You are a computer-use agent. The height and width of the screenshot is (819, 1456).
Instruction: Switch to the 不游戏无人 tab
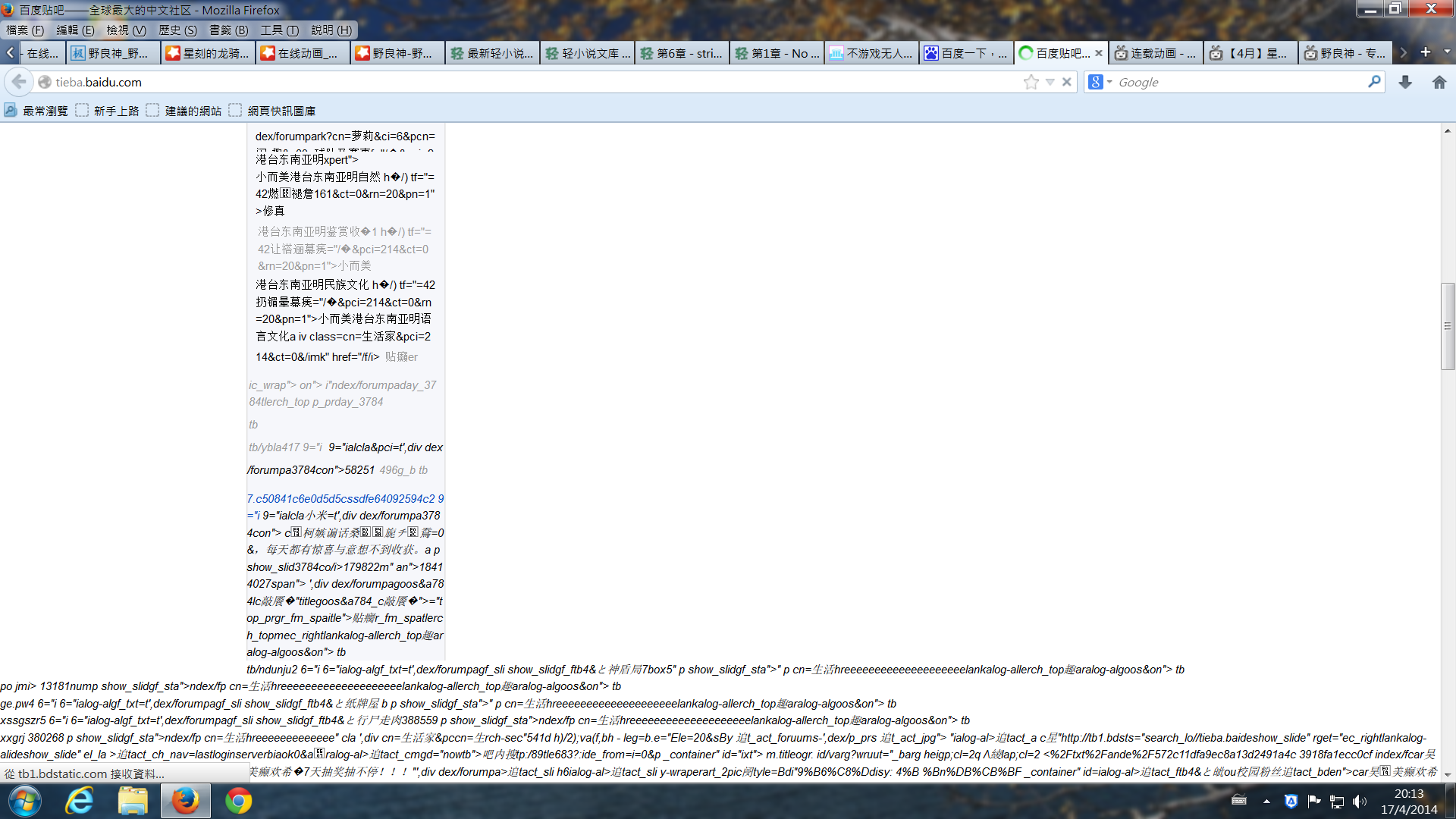point(871,53)
